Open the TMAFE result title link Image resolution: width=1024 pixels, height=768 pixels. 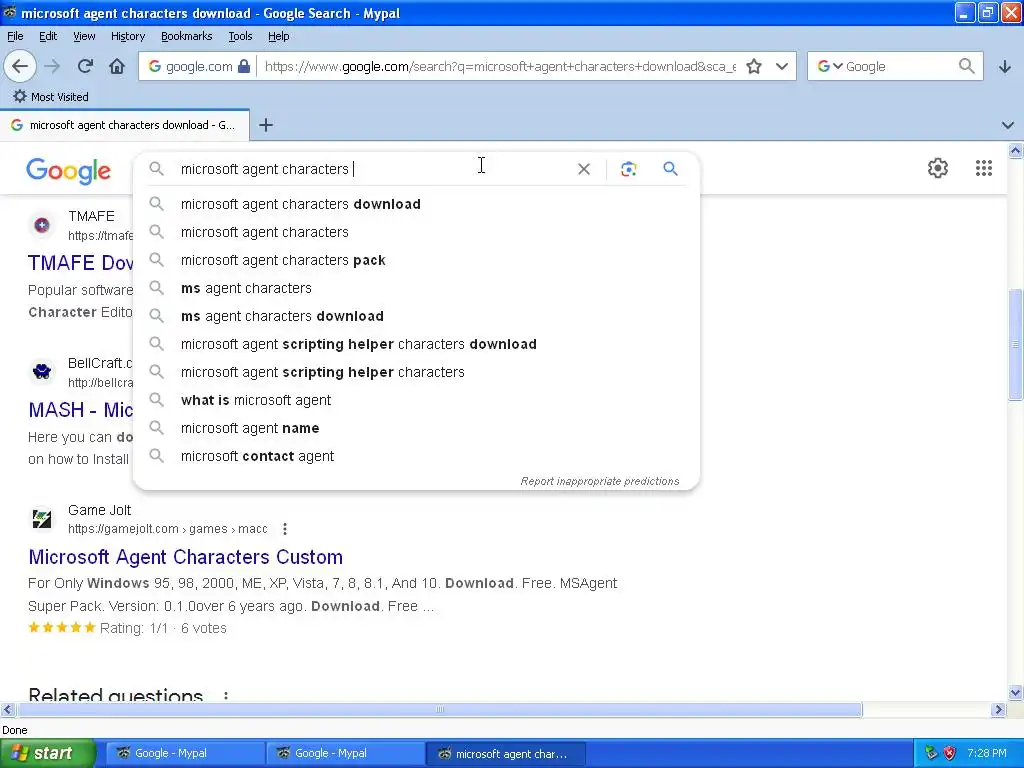point(80,263)
